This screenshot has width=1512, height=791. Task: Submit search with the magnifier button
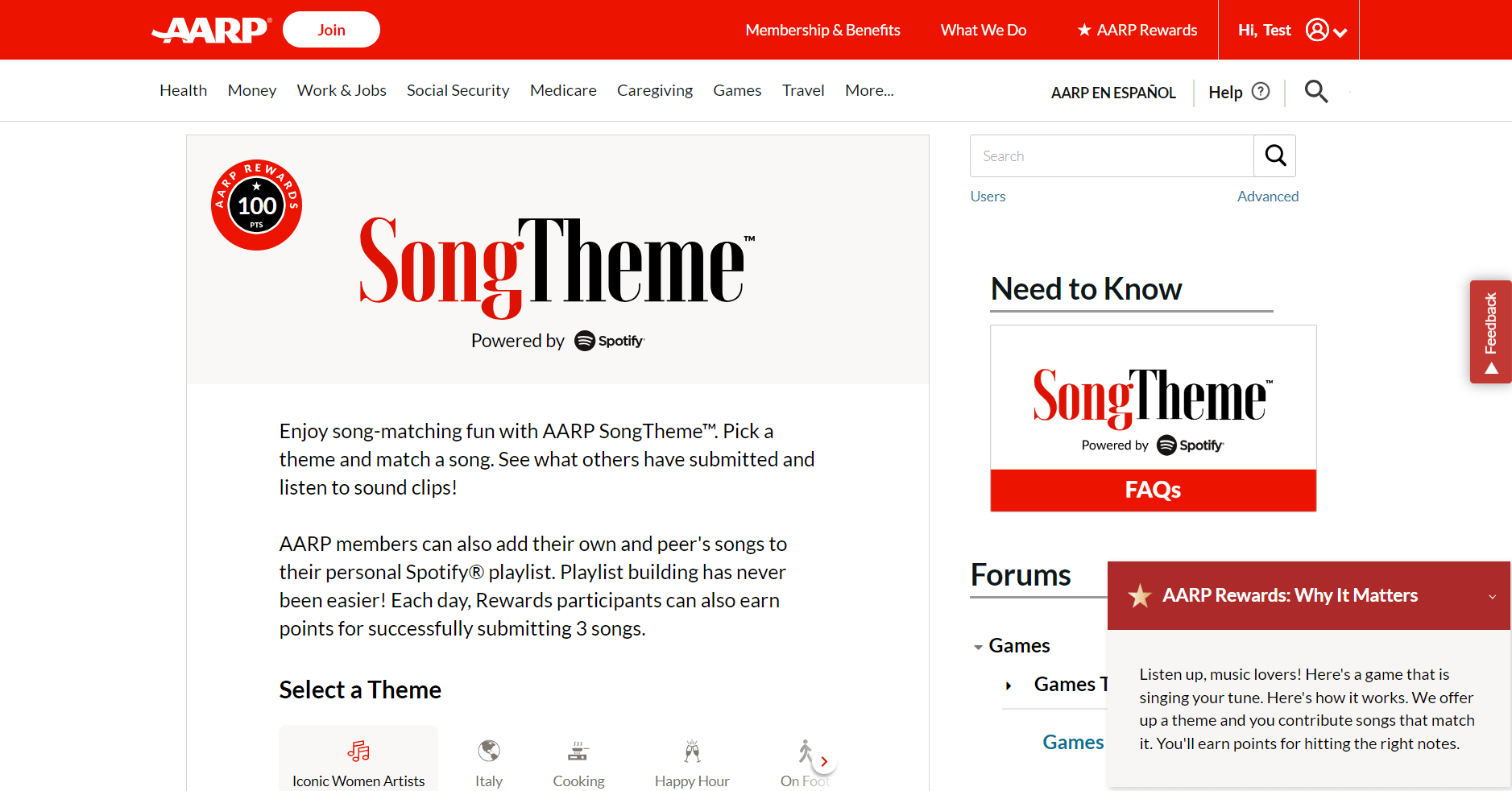[1275, 156]
